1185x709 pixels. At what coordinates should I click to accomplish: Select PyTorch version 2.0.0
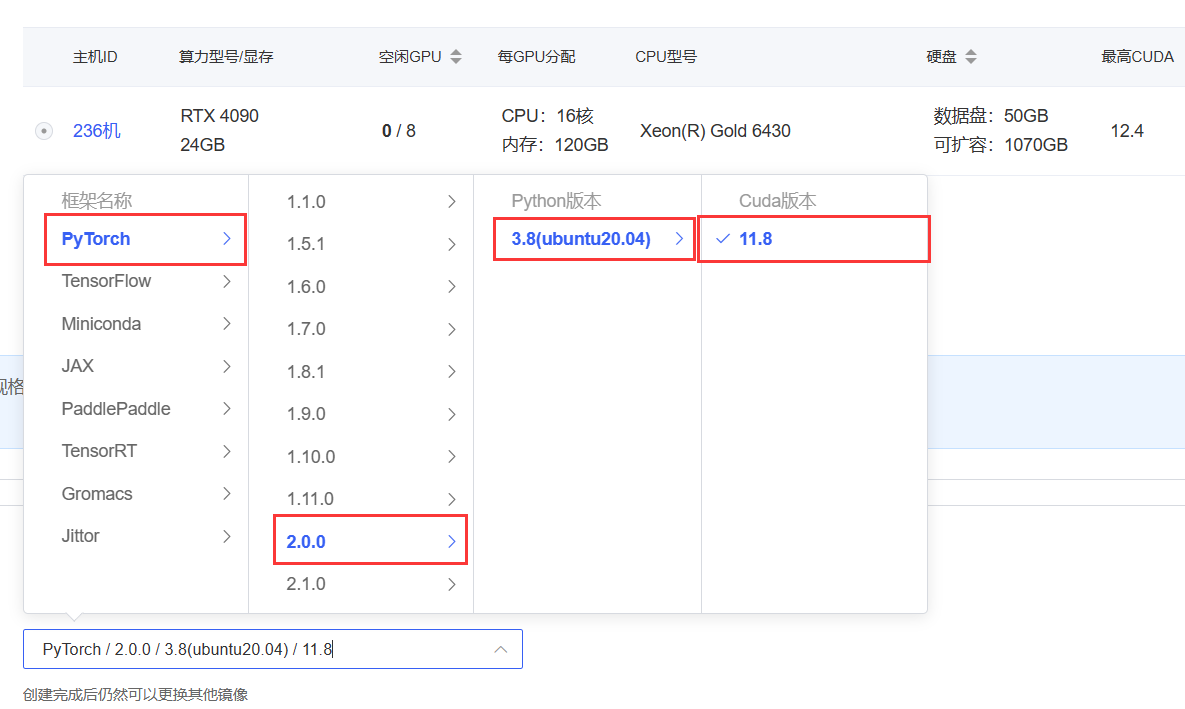pos(306,542)
